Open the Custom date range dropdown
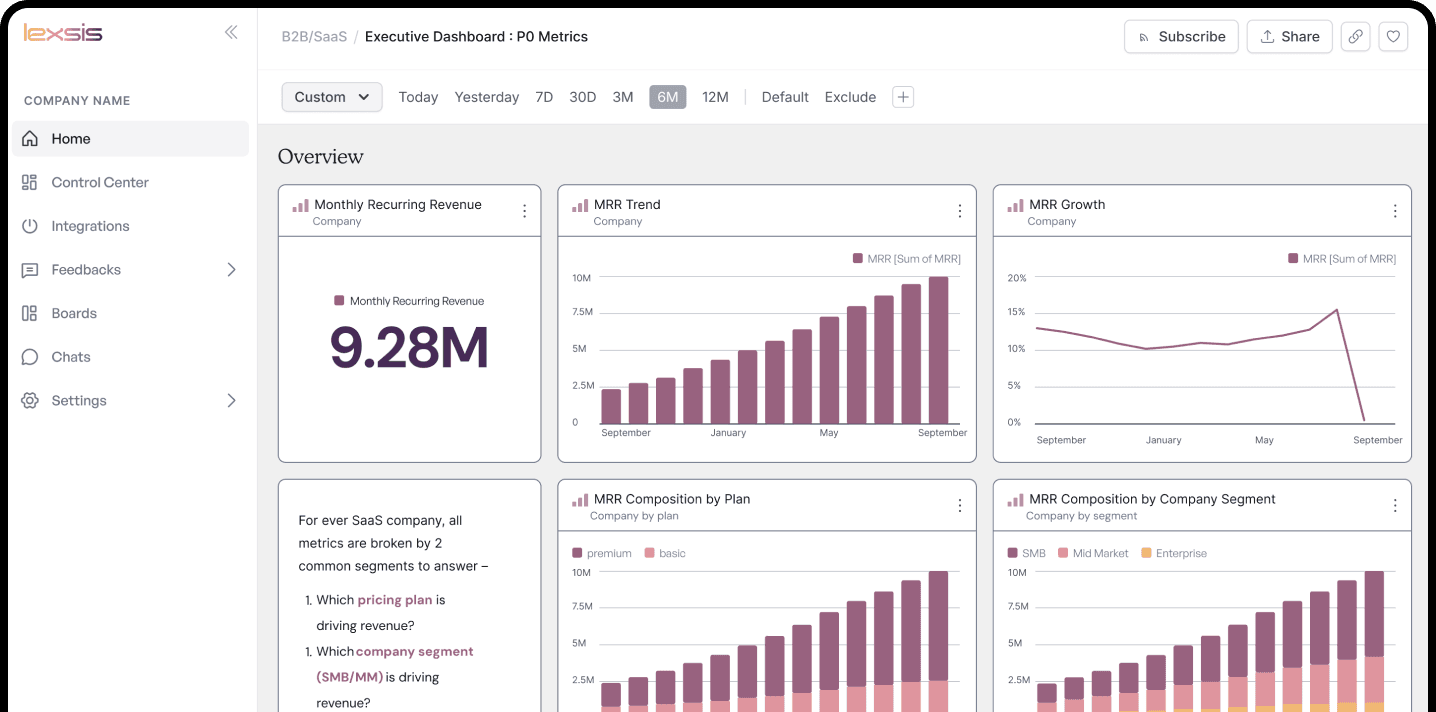The height and width of the screenshot is (712, 1436). 331,97
